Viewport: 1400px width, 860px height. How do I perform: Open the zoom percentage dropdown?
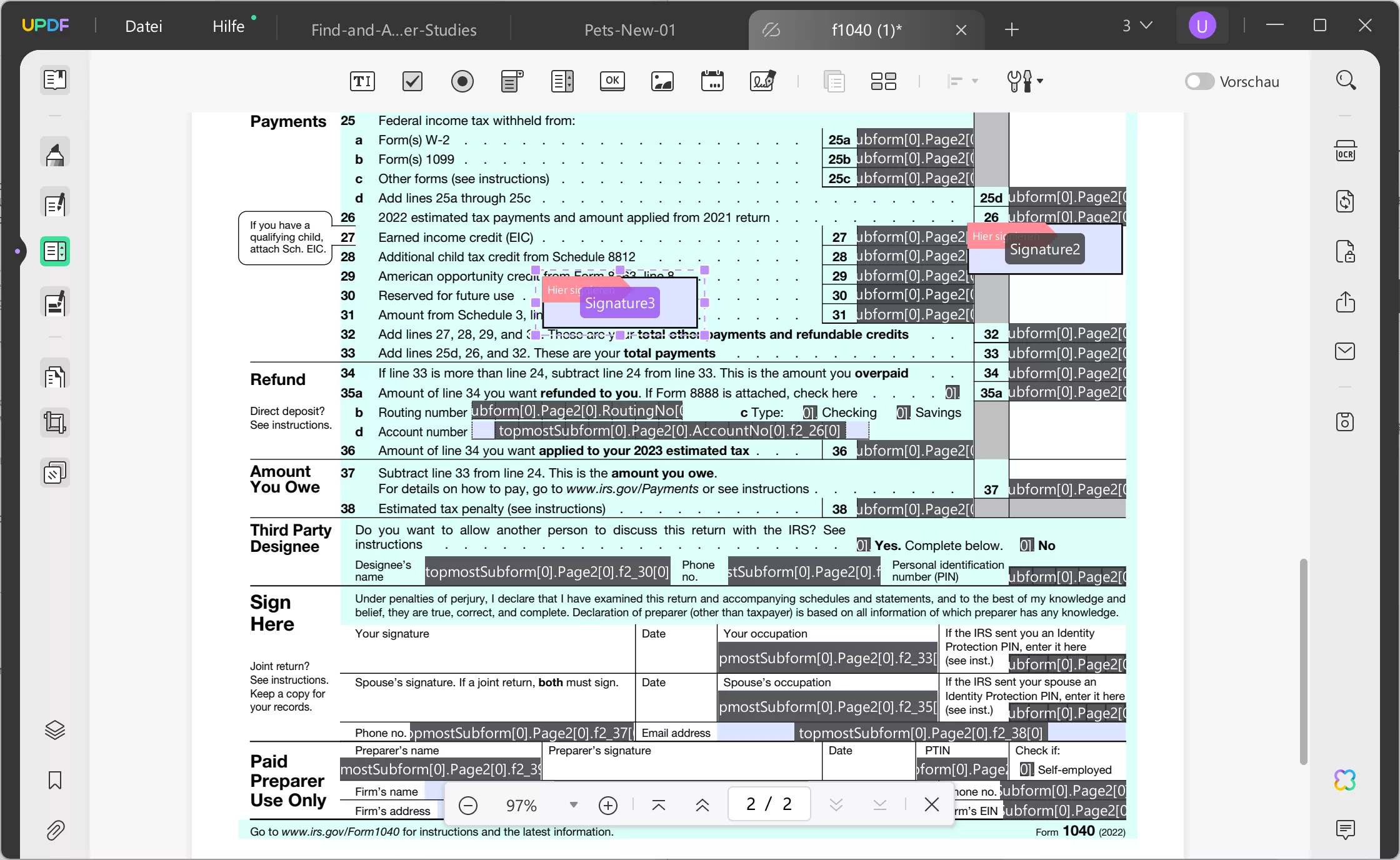(x=572, y=805)
